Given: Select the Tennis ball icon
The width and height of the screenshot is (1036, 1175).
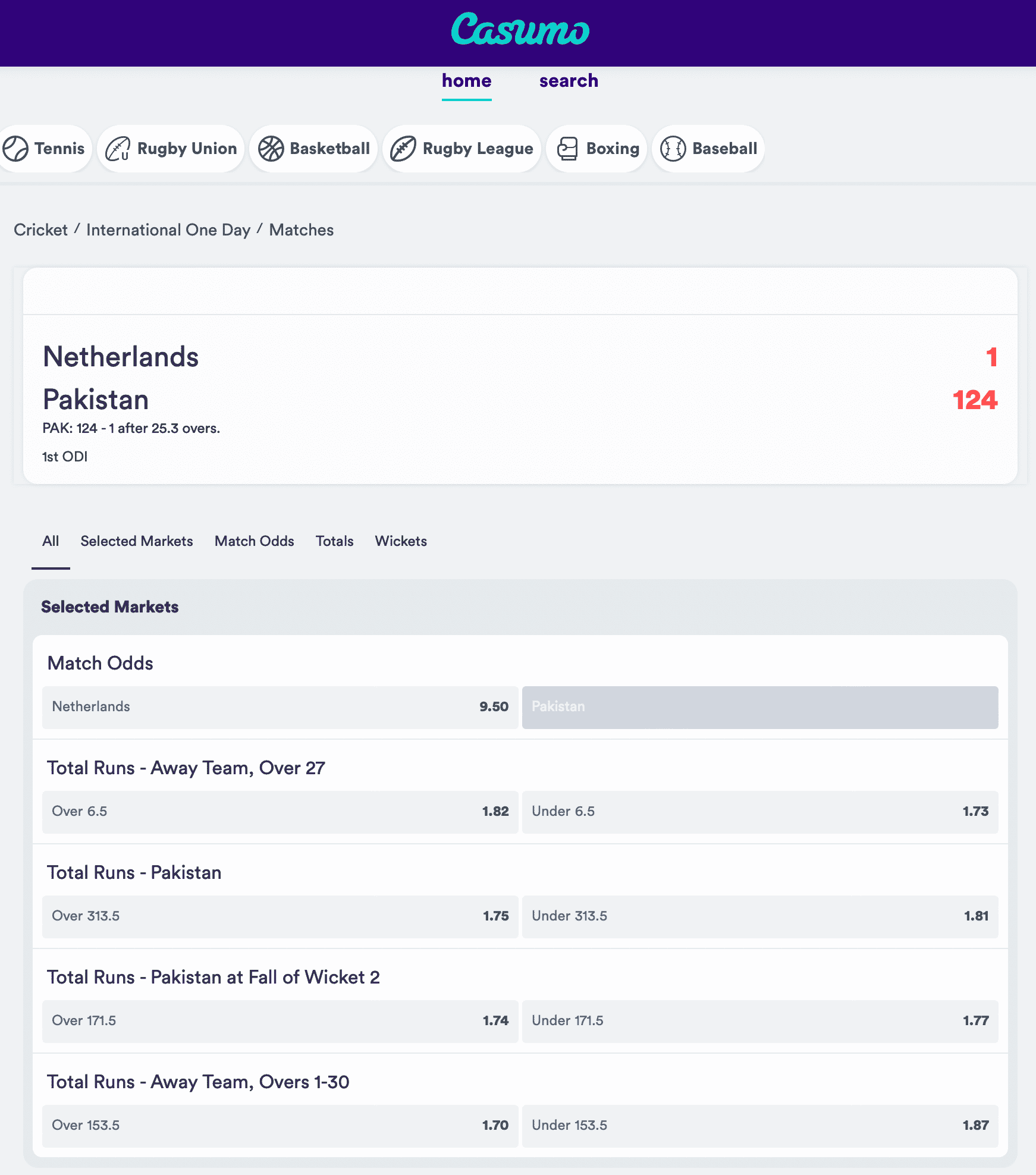Looking at the screenshot, I should pyautogui.click(x=15, y=149).
